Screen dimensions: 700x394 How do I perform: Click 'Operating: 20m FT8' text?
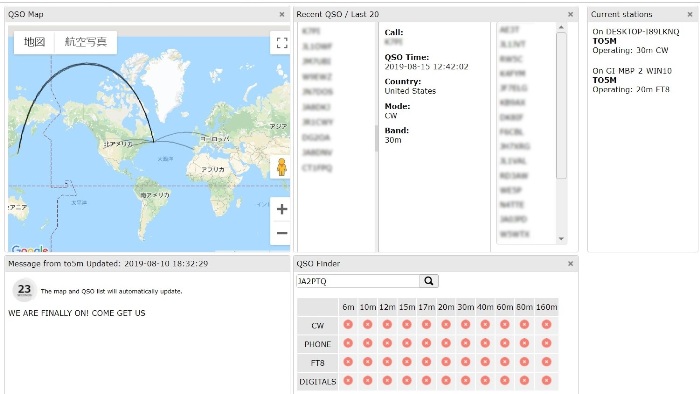tap(631, 90)
